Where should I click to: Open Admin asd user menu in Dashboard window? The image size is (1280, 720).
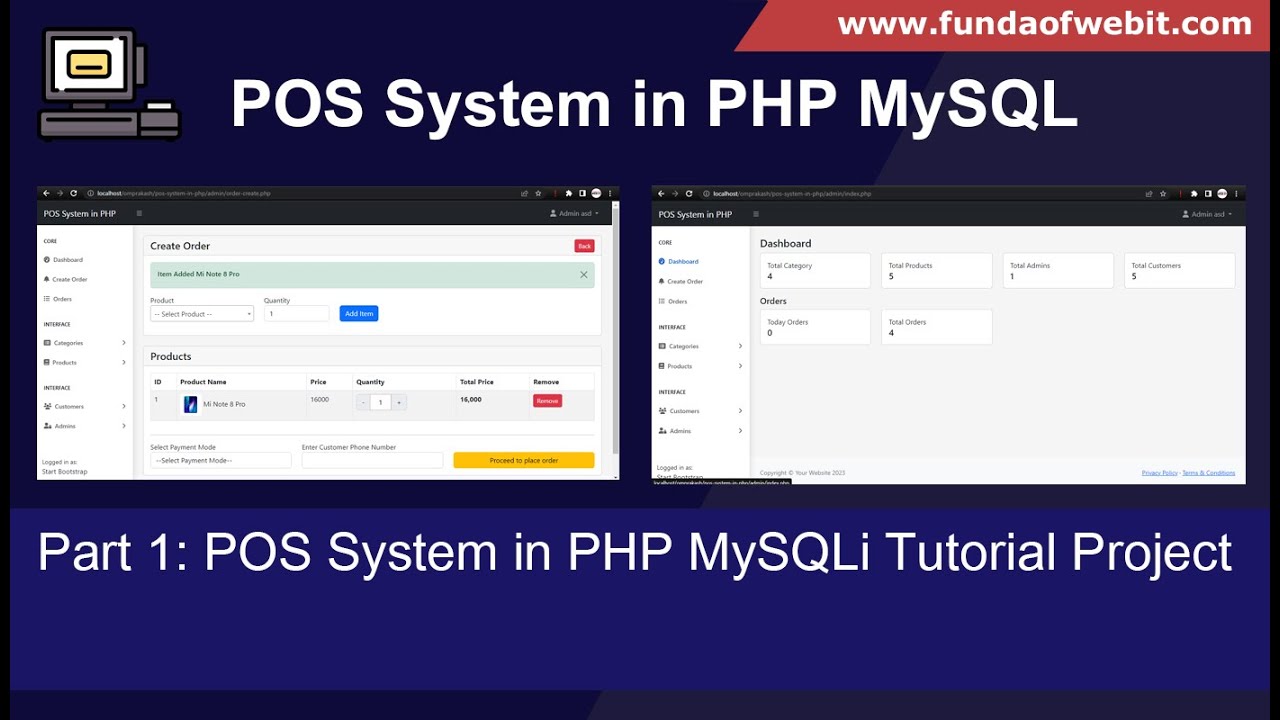click(x=1207, y=214)
